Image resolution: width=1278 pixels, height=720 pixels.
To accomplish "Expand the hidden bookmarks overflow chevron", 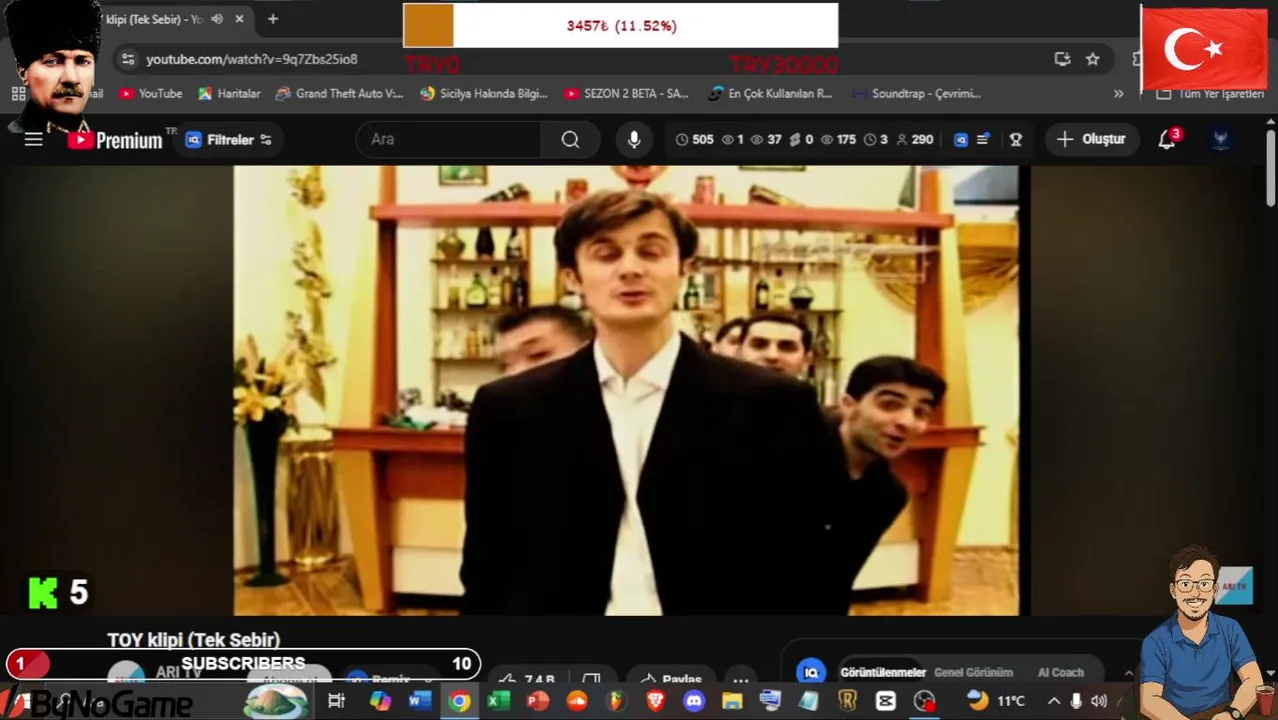I will click(1118, 93).
